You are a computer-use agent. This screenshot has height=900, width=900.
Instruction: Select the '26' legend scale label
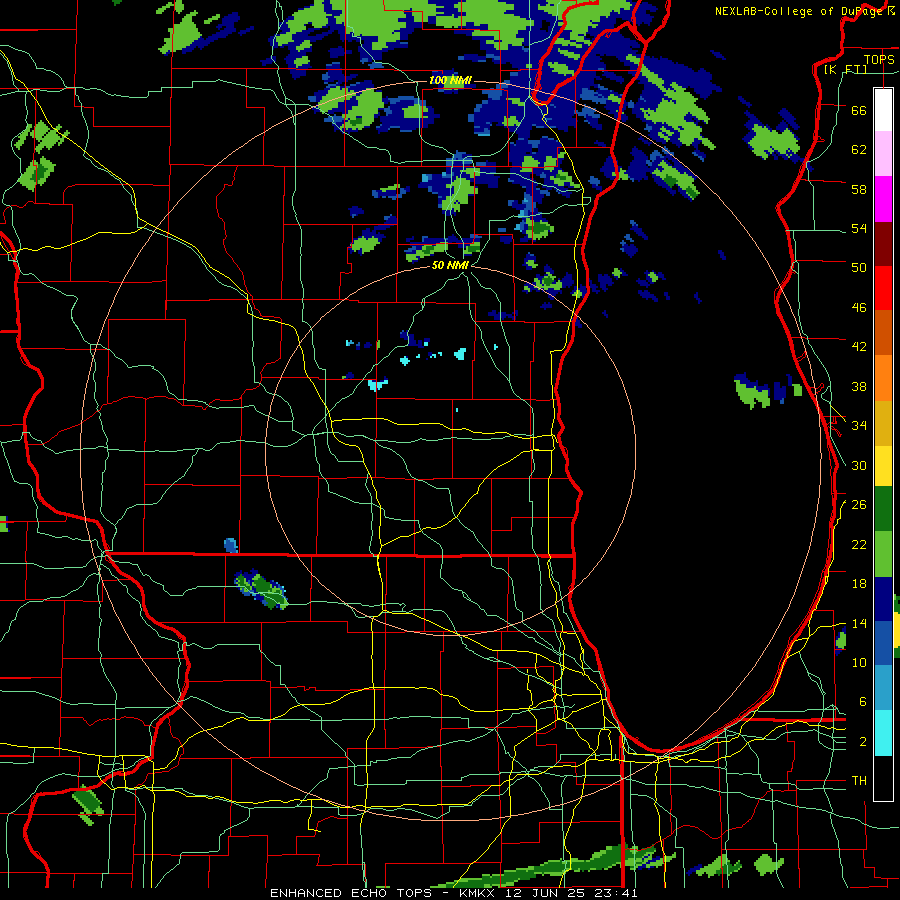[x=859, y=505]
